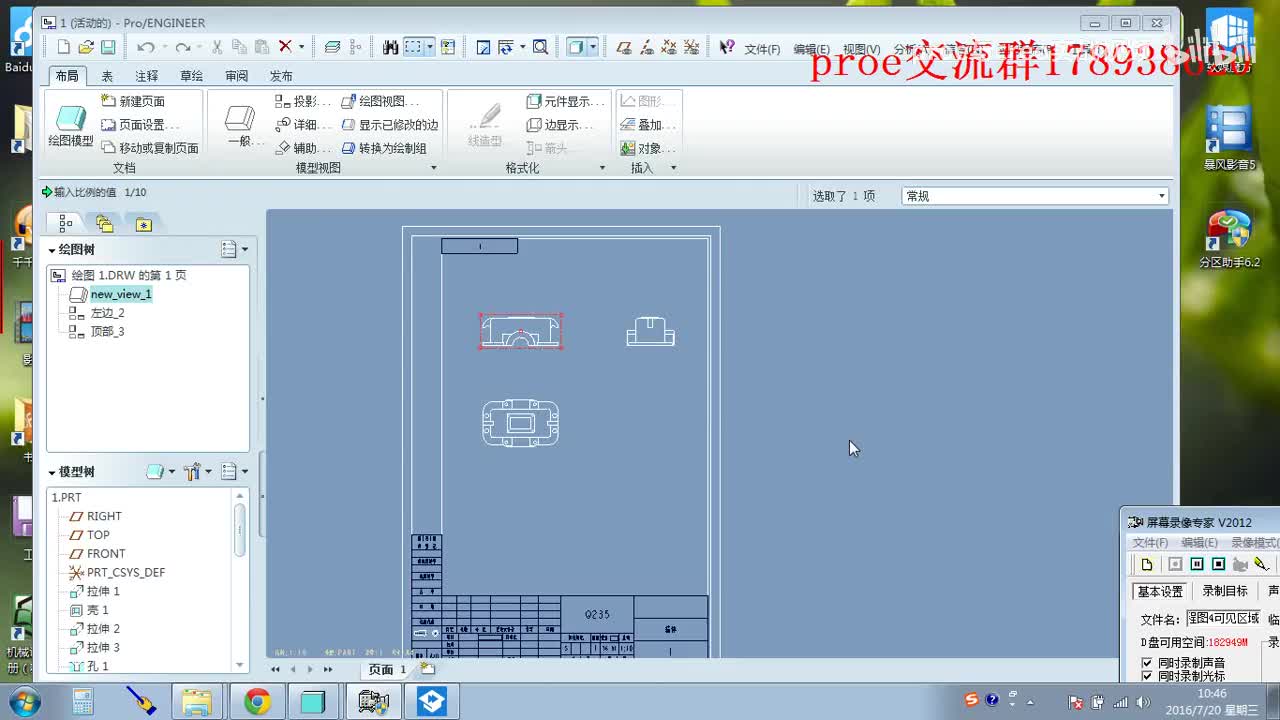Click 移动或复制页面 move or copy sheet

150,148
